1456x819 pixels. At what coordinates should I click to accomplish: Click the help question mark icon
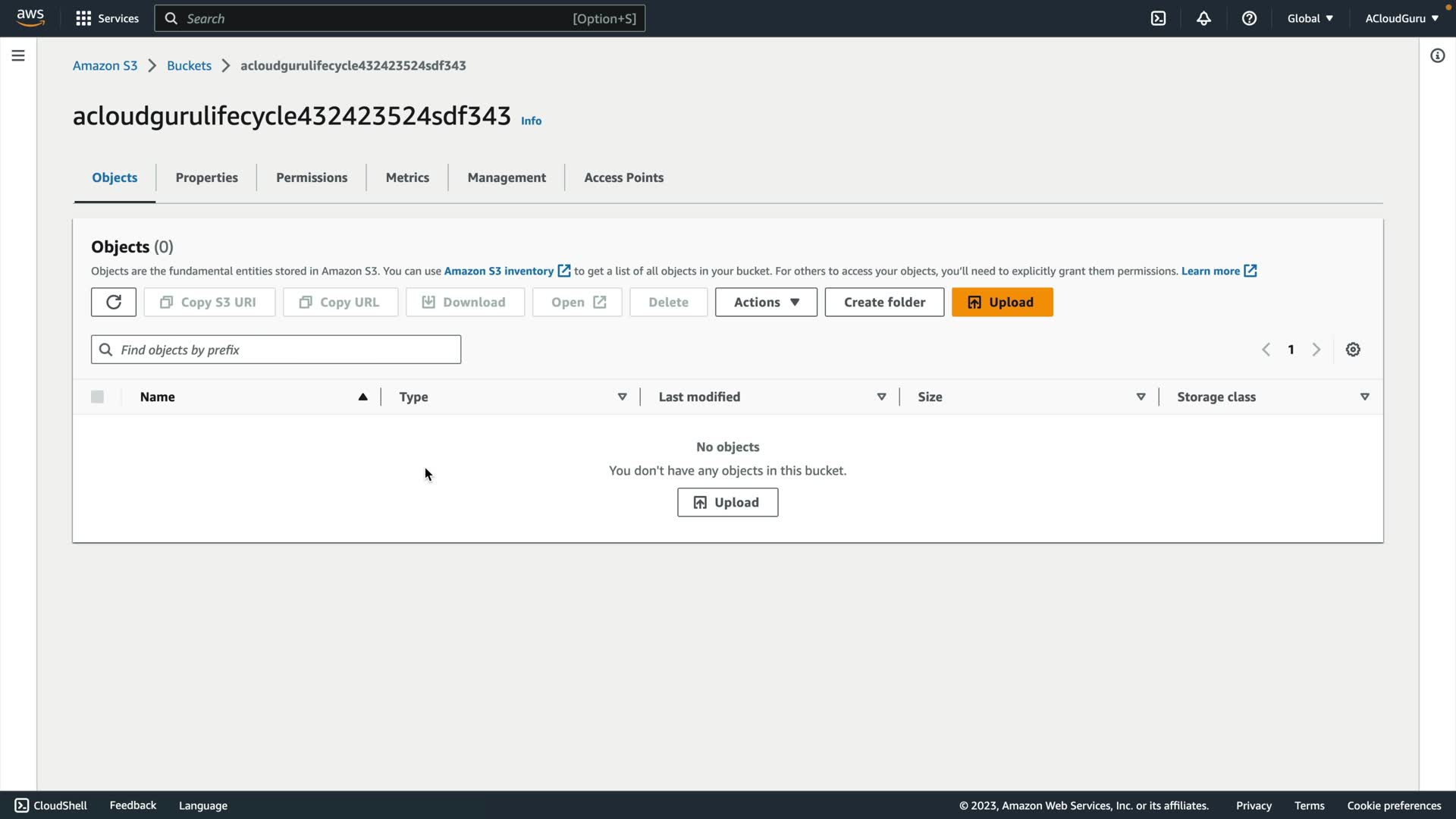click(1249, 18)
